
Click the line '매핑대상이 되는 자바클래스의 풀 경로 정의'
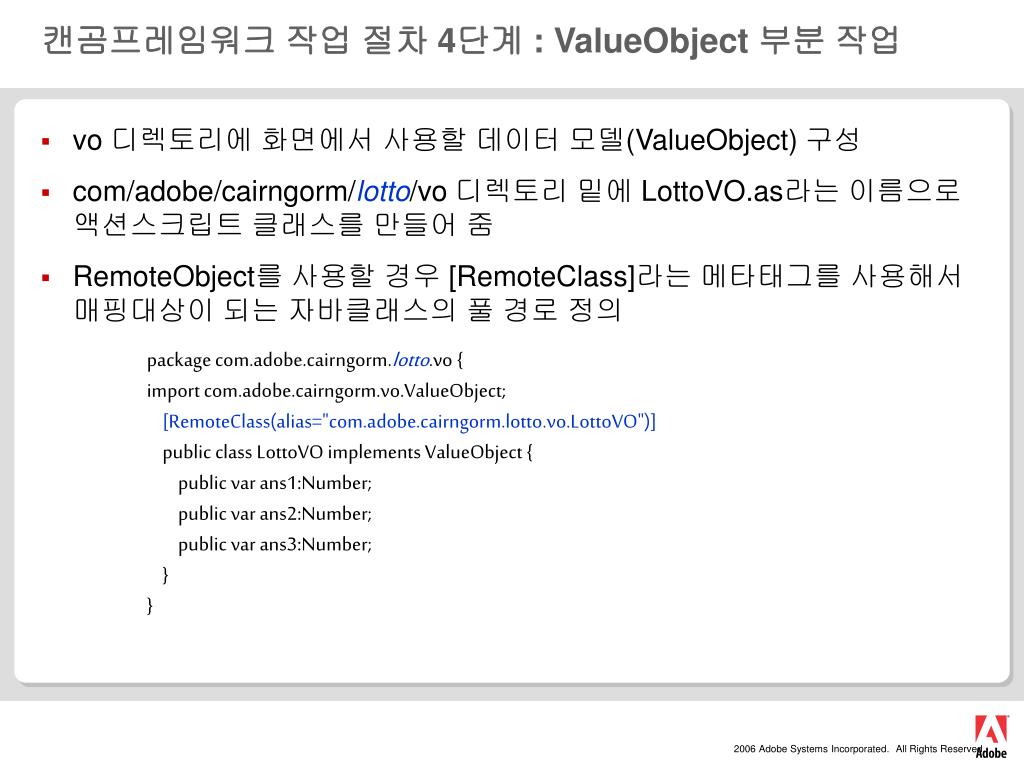[x=347, y=310]
